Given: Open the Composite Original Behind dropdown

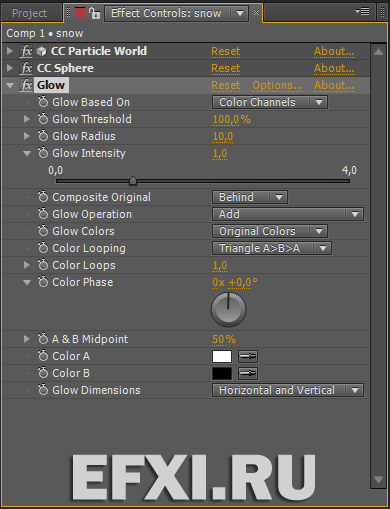Looking at the screenshot, I should tap(250, 197).
